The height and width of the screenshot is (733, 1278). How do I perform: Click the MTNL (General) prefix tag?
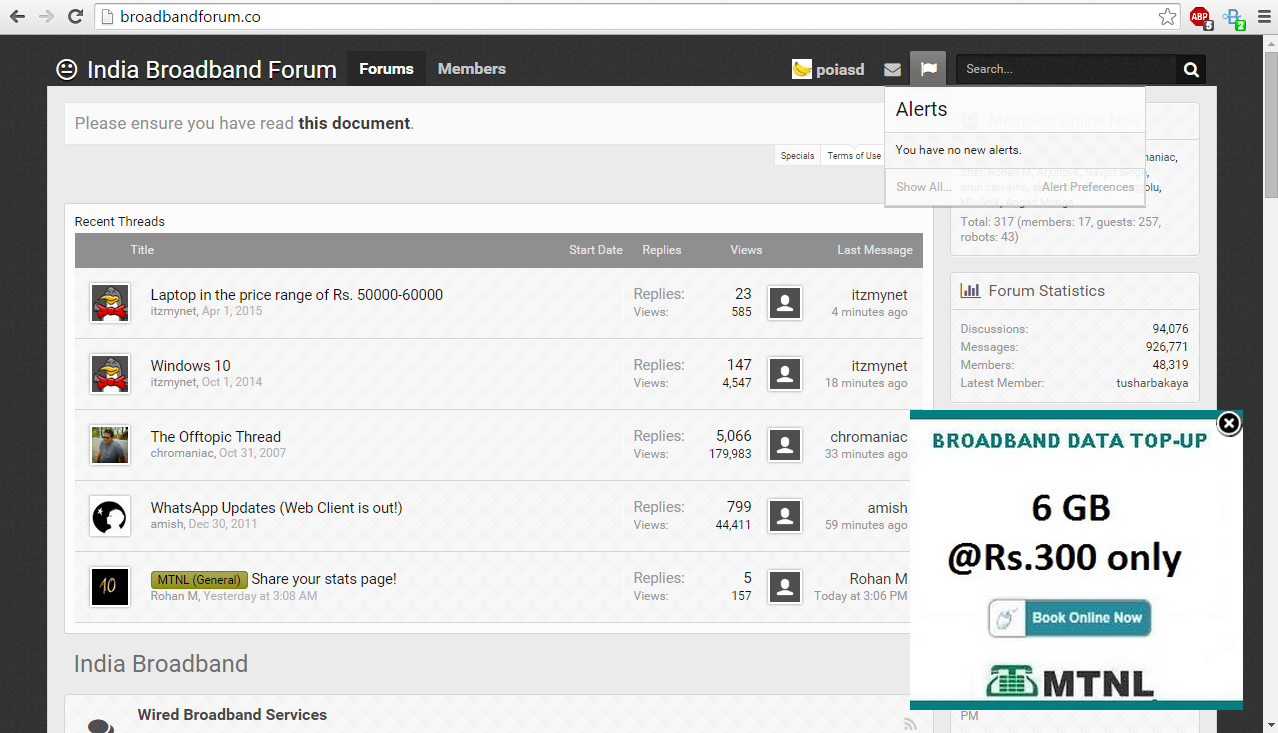[199, 579]
